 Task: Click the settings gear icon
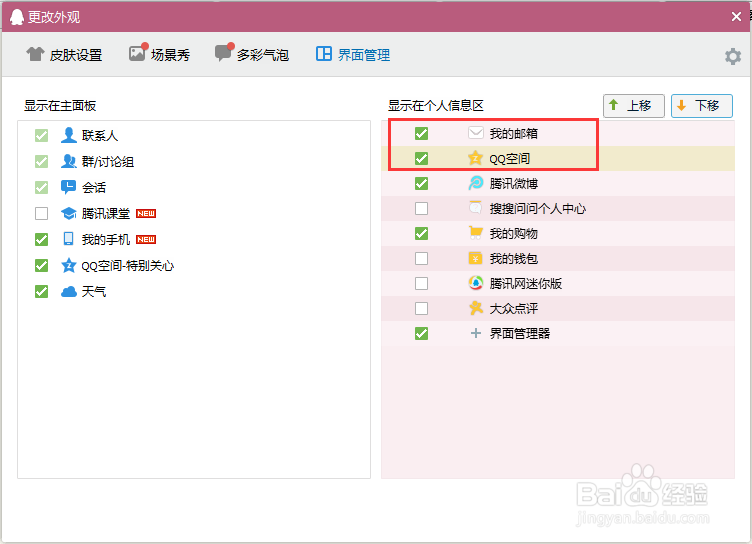point(733,57)
